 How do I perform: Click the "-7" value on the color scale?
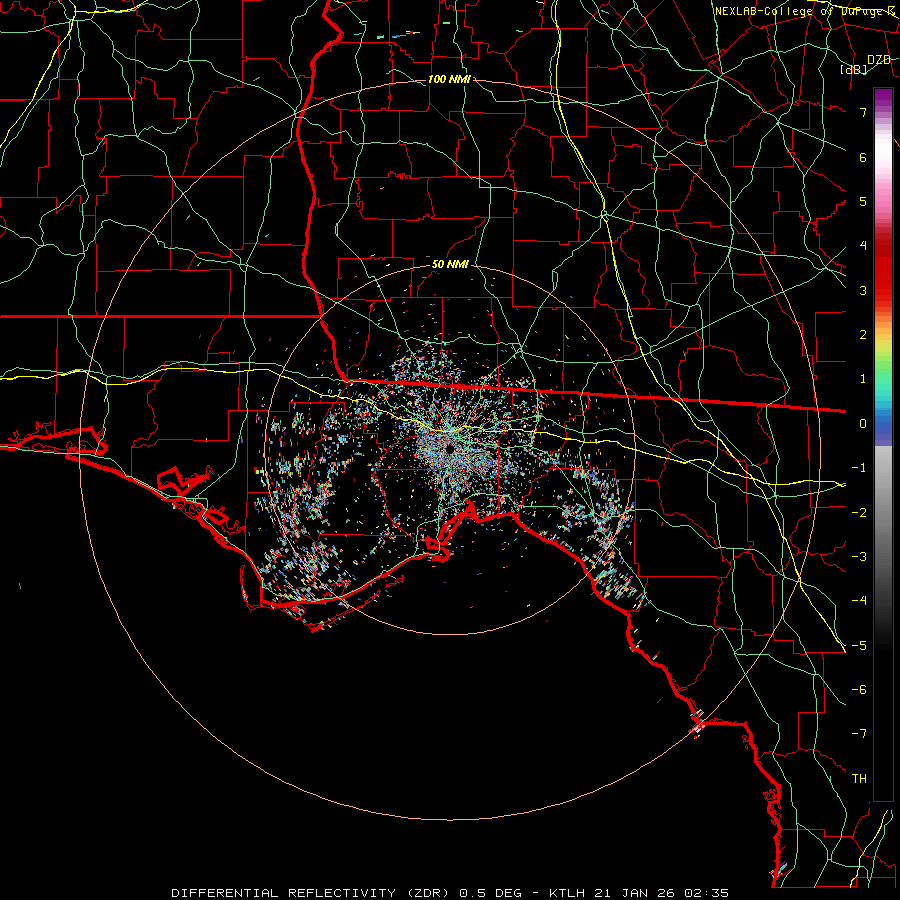(x=859, y=734)
